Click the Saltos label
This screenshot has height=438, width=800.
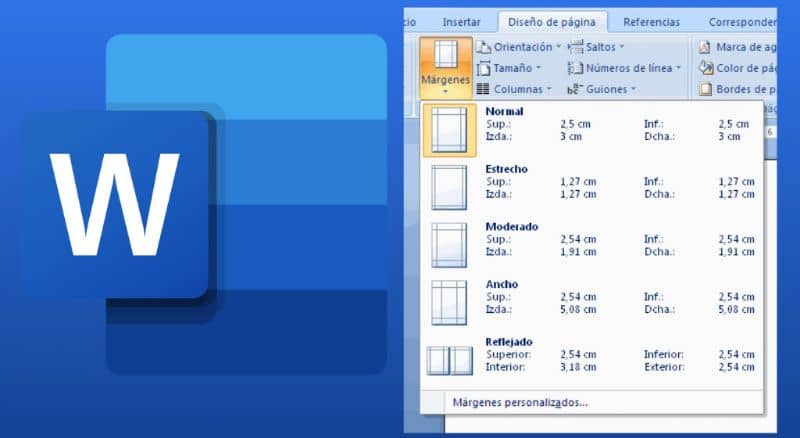pos(601,47)
